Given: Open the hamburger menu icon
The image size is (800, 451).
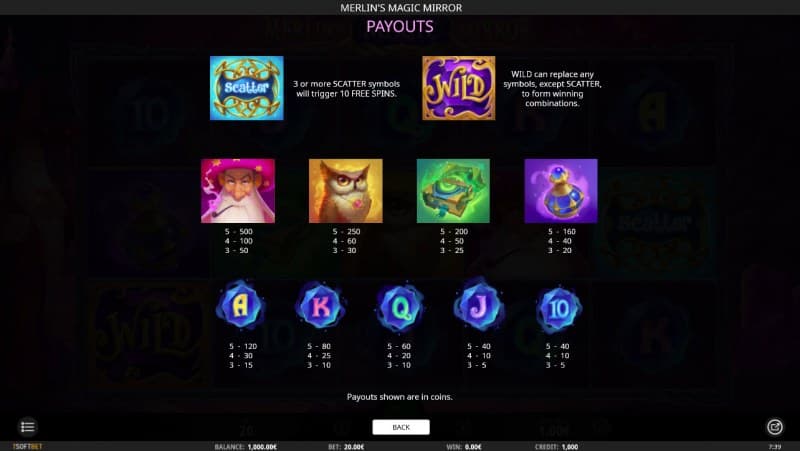Looking at the screenshot, I should coord(28,427).
